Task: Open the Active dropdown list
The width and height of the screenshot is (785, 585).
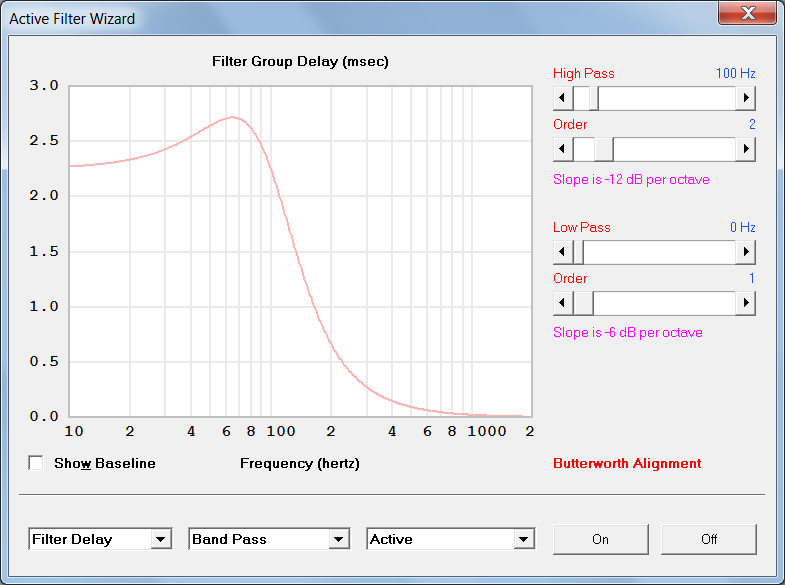Action: pyautogui.click(x=524, y=539)
